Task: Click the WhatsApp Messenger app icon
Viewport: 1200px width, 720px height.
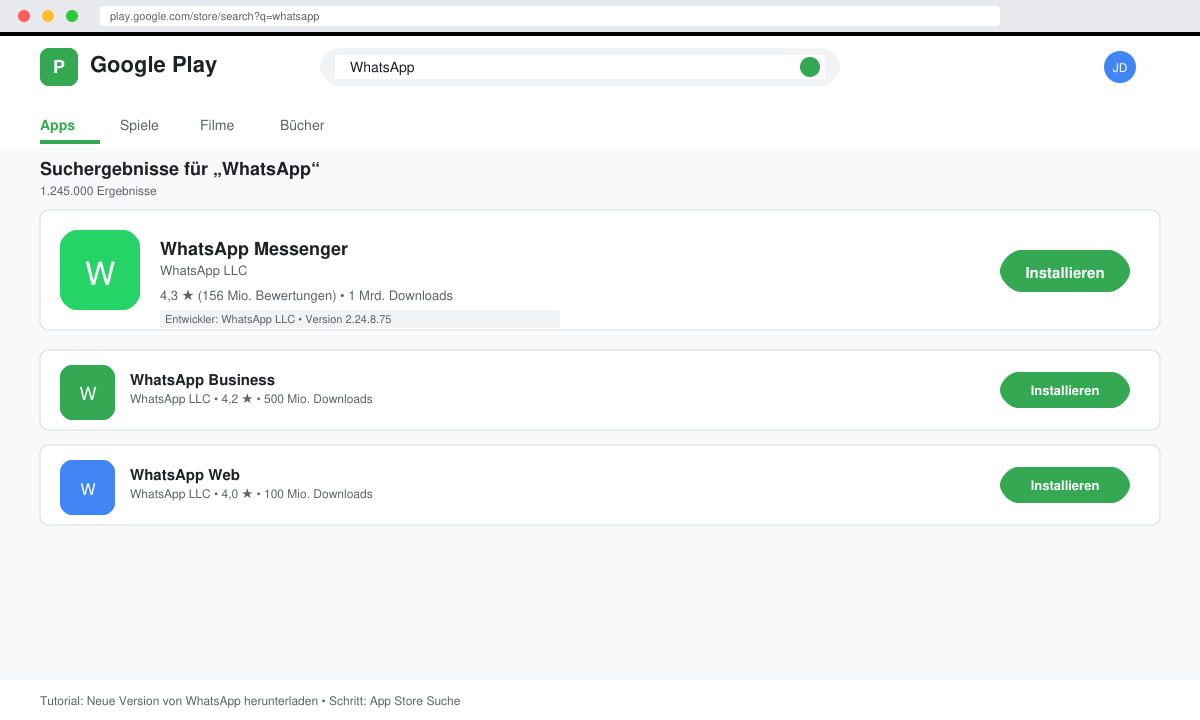Action: pos(100,270)
